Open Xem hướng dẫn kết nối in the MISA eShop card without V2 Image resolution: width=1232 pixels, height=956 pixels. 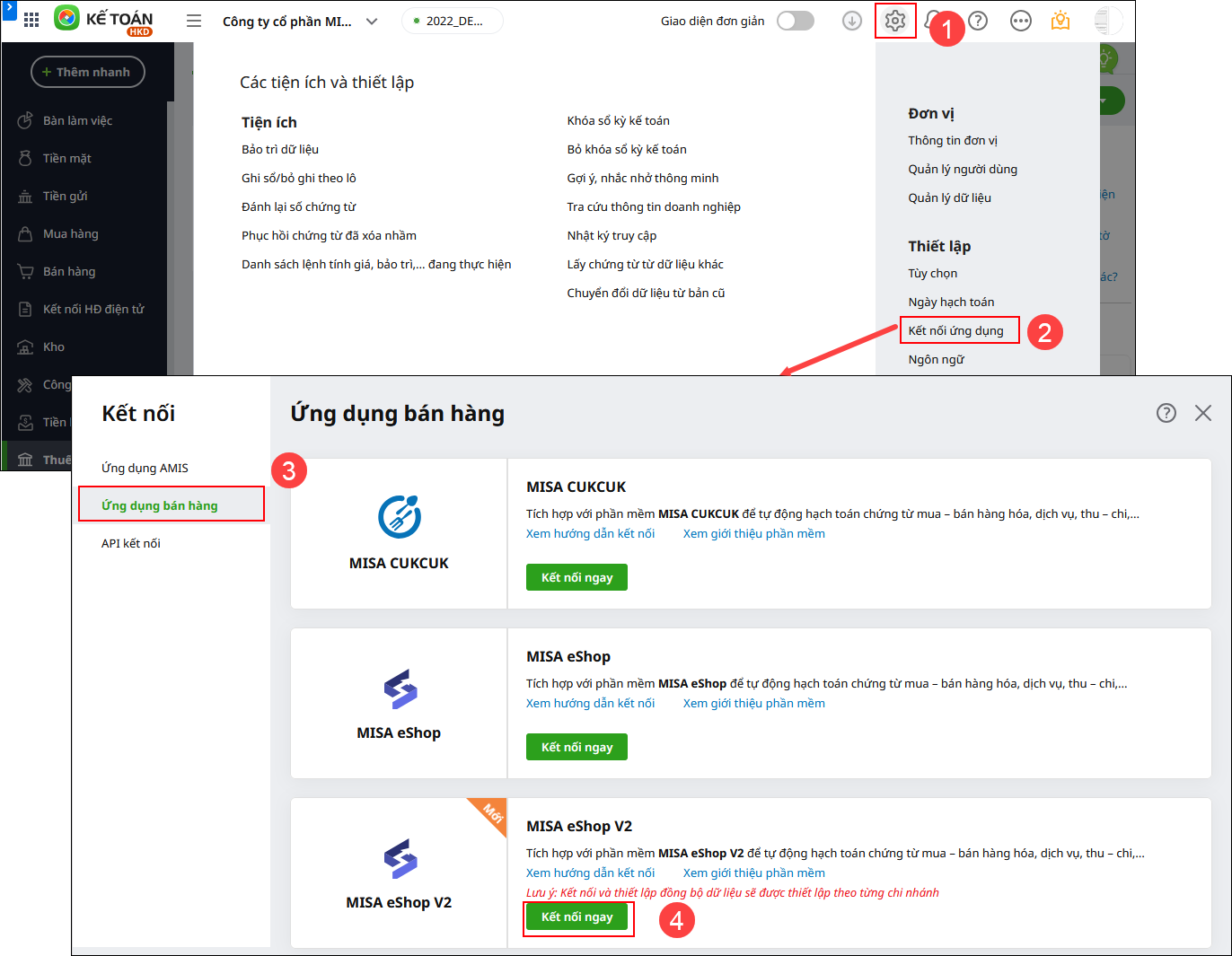[590, 703]
